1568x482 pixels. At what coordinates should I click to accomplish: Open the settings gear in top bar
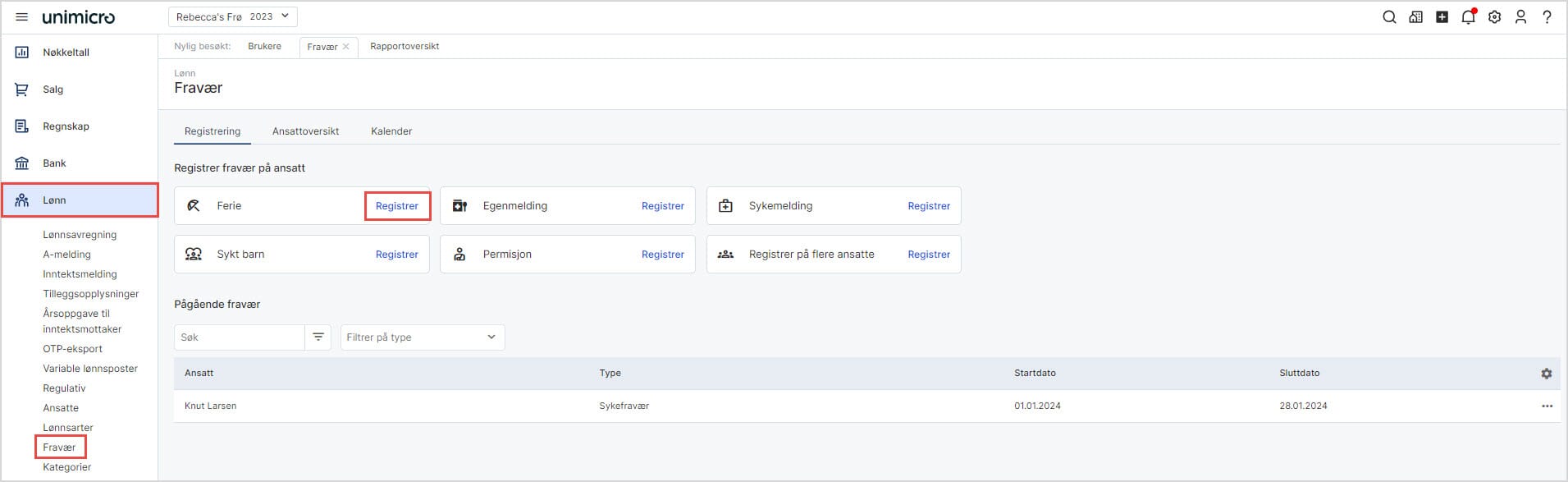[x=1494, y=17]
